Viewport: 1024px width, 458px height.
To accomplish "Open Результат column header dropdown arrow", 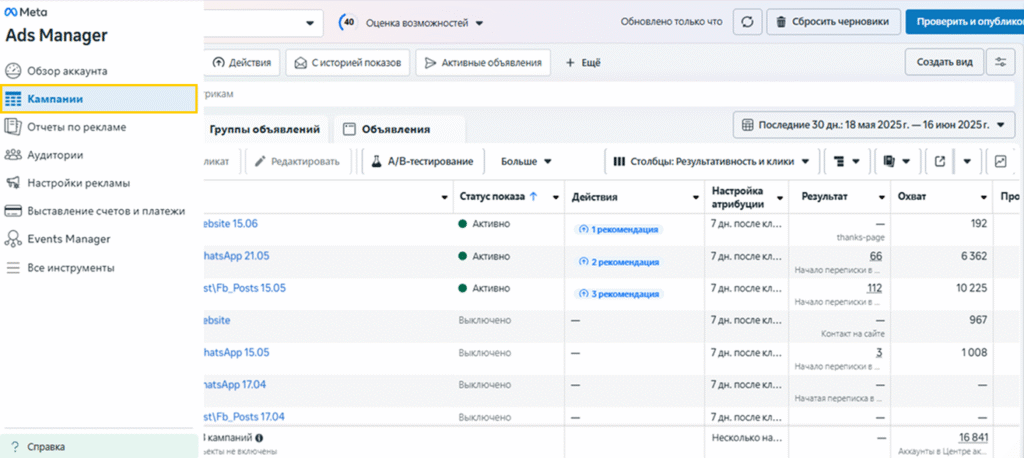I will click(882, 197).
